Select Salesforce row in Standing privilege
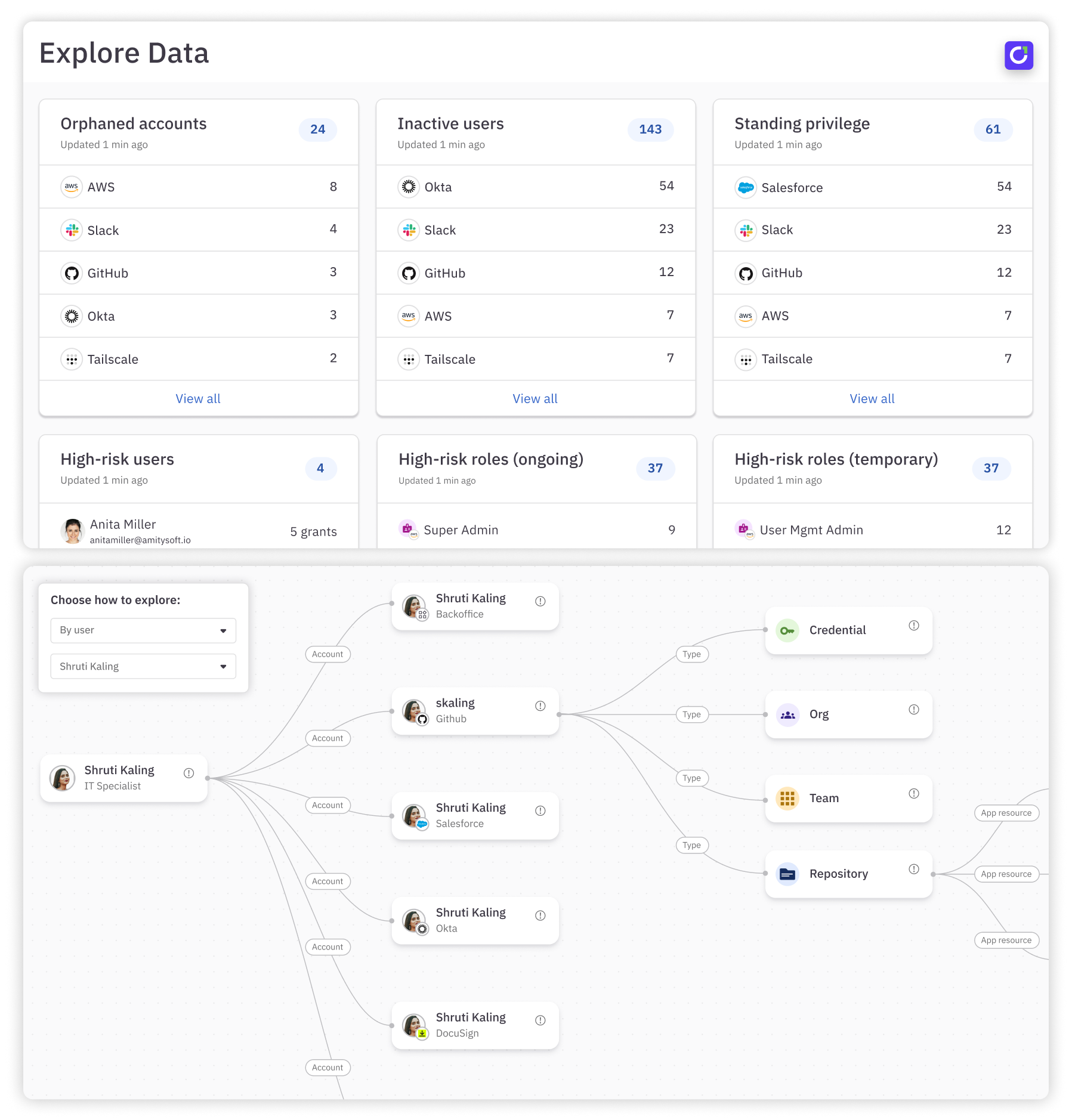Image resolution: width=1072 pixels, height=1120 pixels. 872,187
